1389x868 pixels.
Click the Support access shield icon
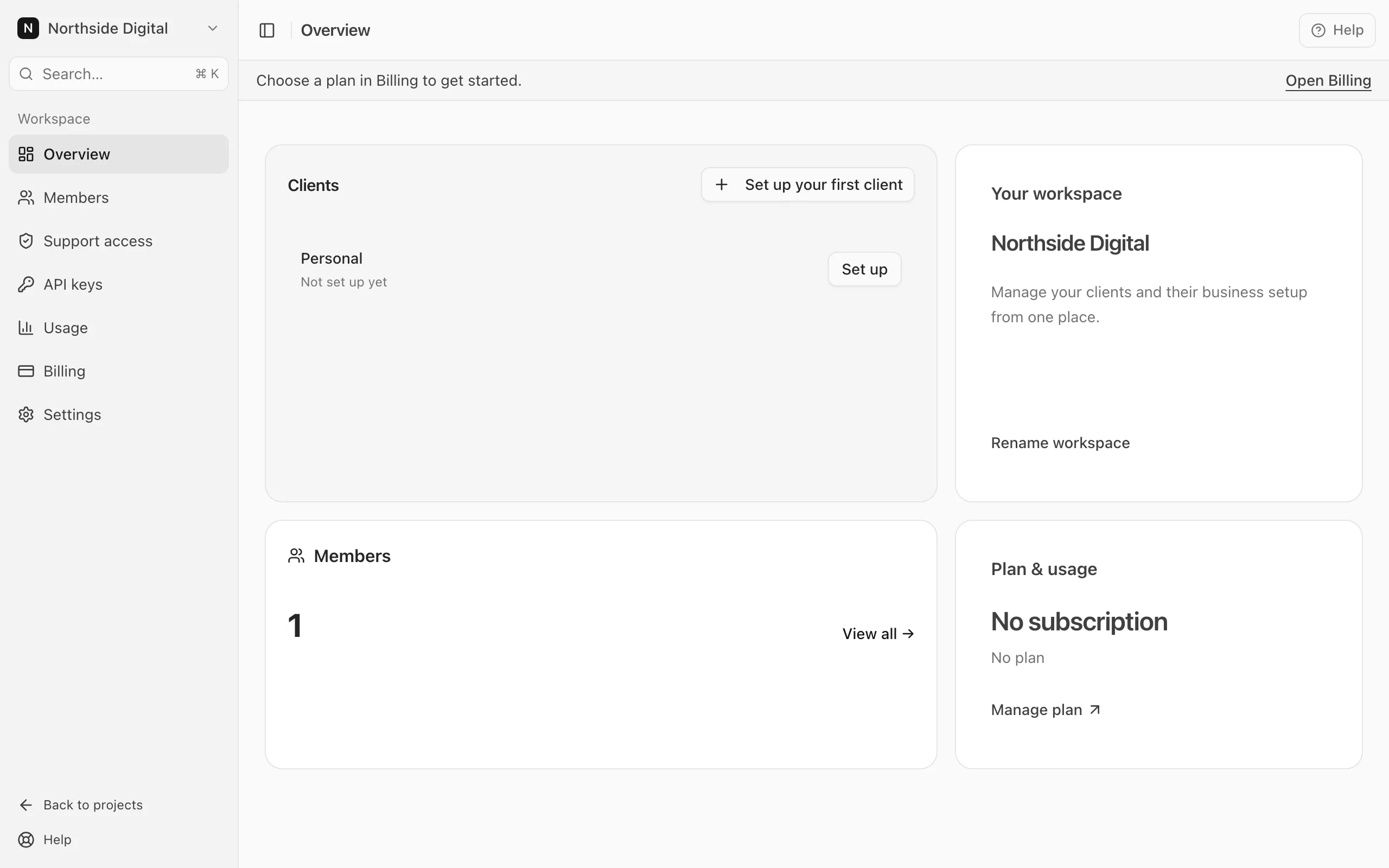(x=26, y=241)
